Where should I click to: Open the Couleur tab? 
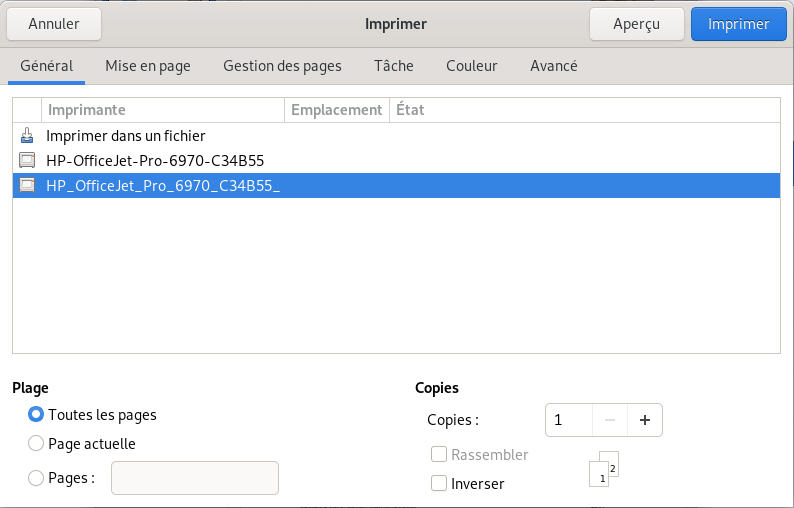tap(472, 66)
